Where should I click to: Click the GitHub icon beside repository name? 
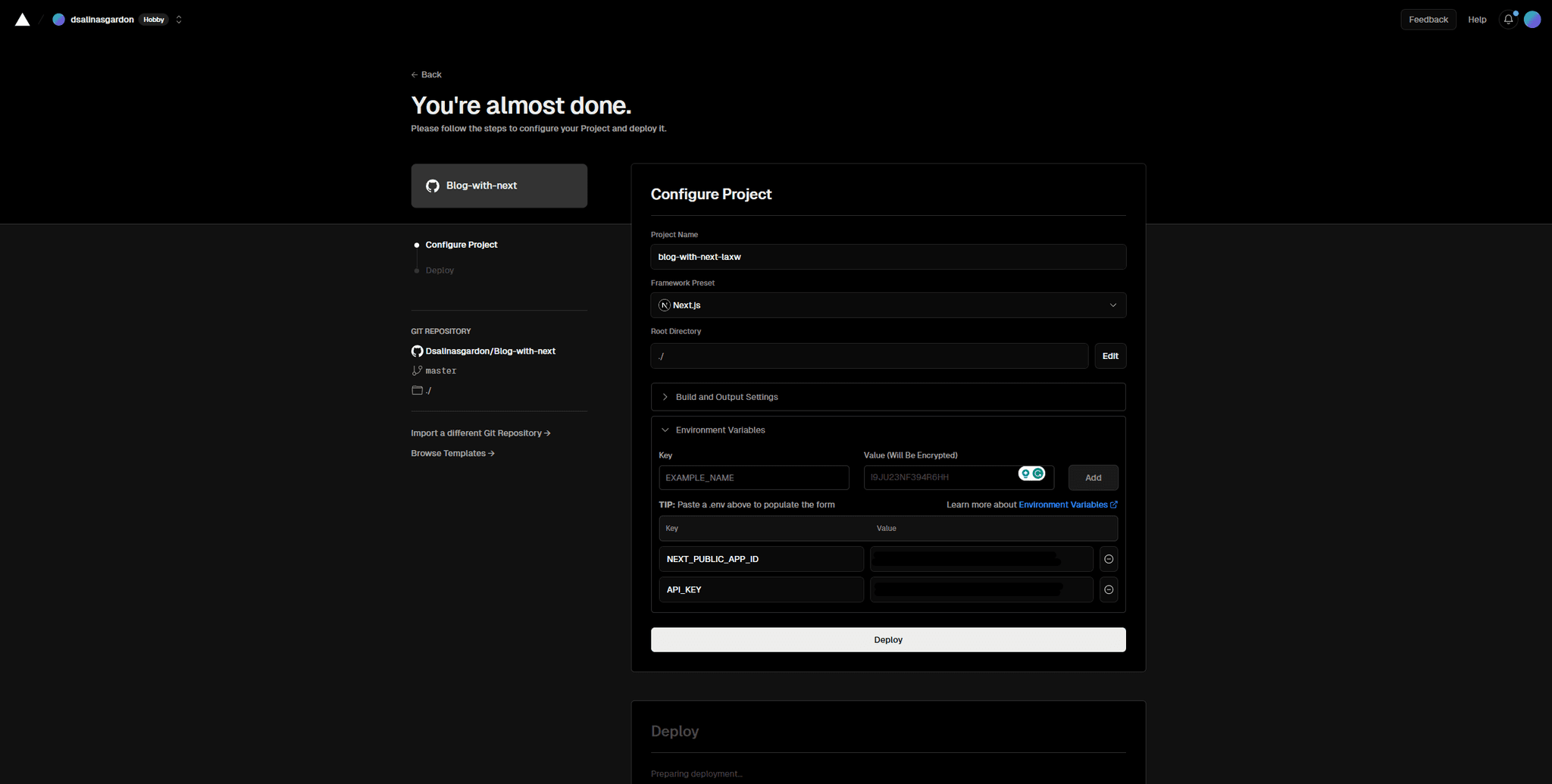[x=417, y=351]
